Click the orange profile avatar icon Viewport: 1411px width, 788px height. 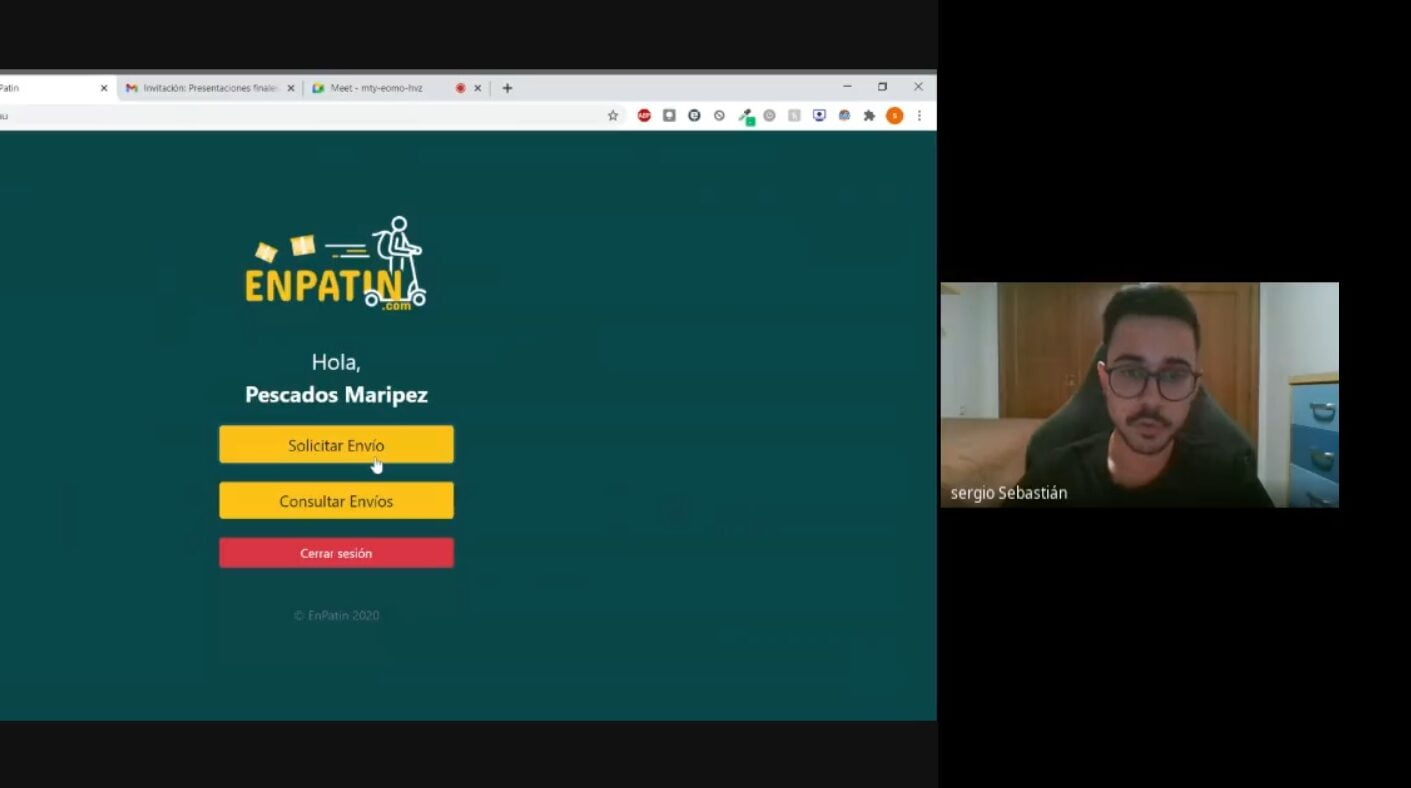click(894, 116)
